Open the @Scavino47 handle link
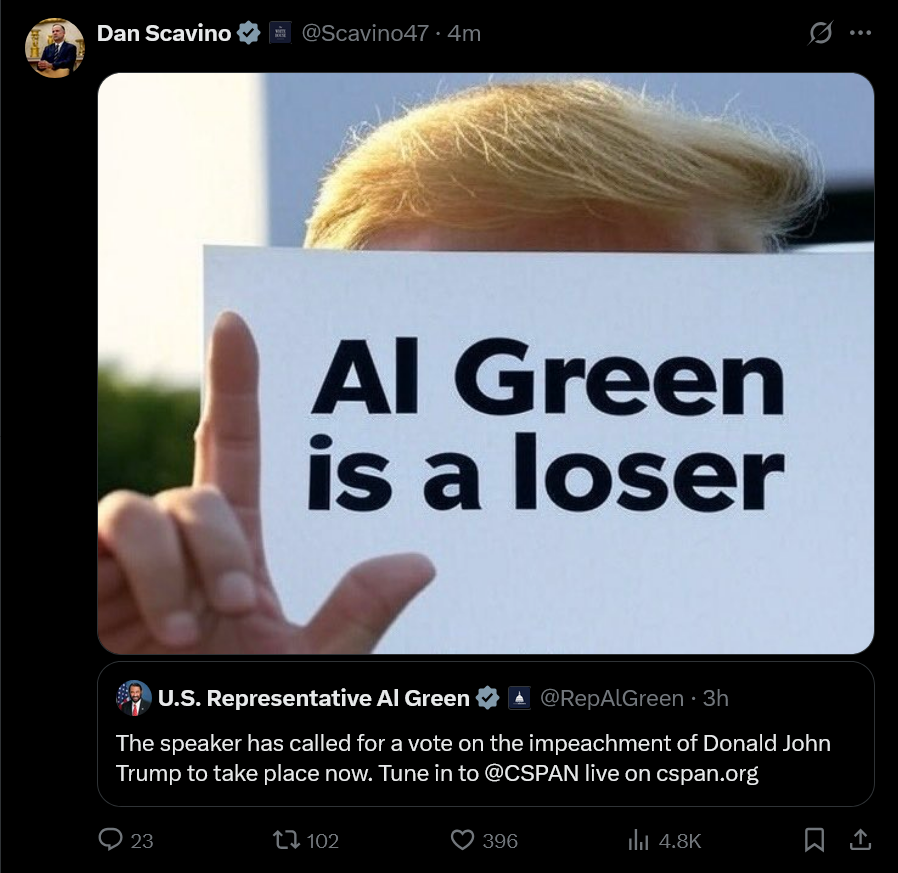The height and width of the screenshot is (873, 898). (365, 33)
